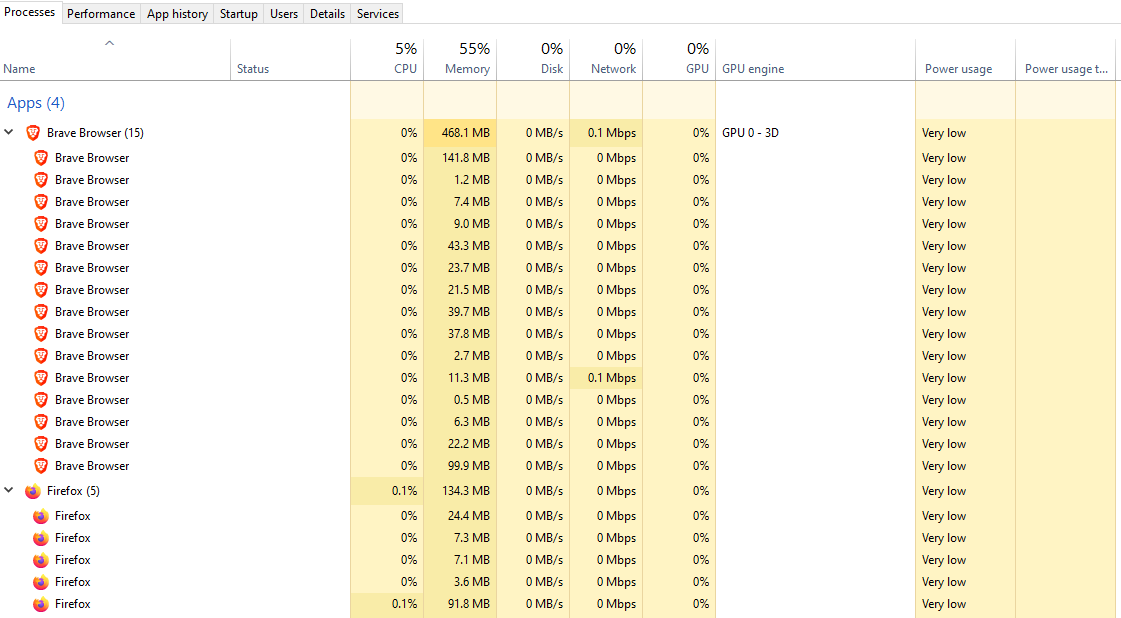1121x618 pixels.
Task: Click Firefox icon in the 3.6 MB row
Action: pyautogui.click(x=41, y=582)
